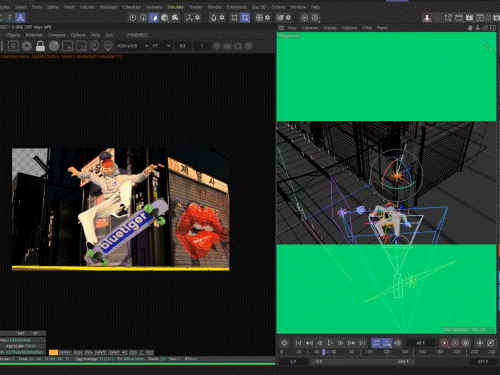Go to previous key
This screenshot has width=500, height=375.
point(309,343)
